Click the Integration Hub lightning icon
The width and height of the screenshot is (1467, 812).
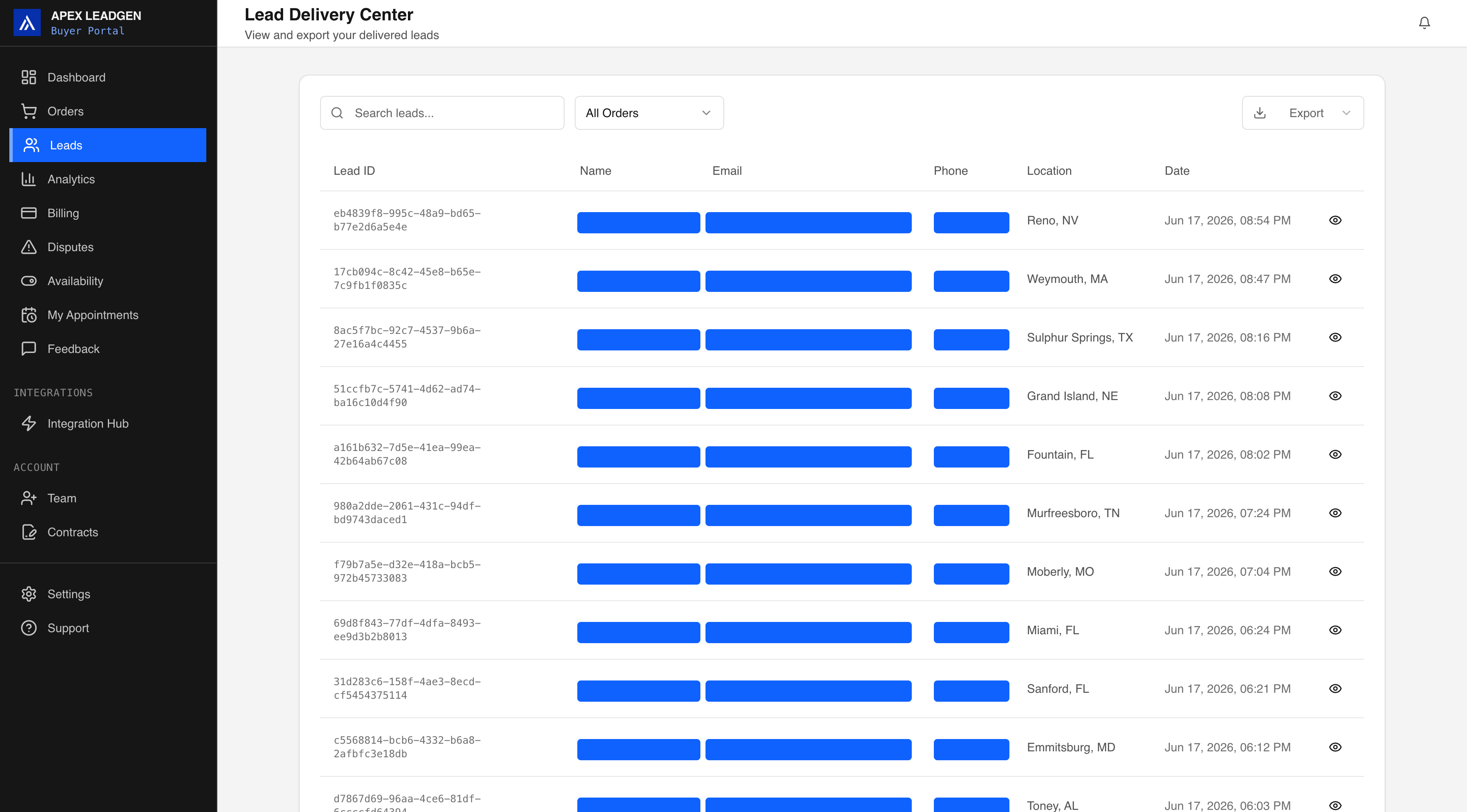[28, 423]
